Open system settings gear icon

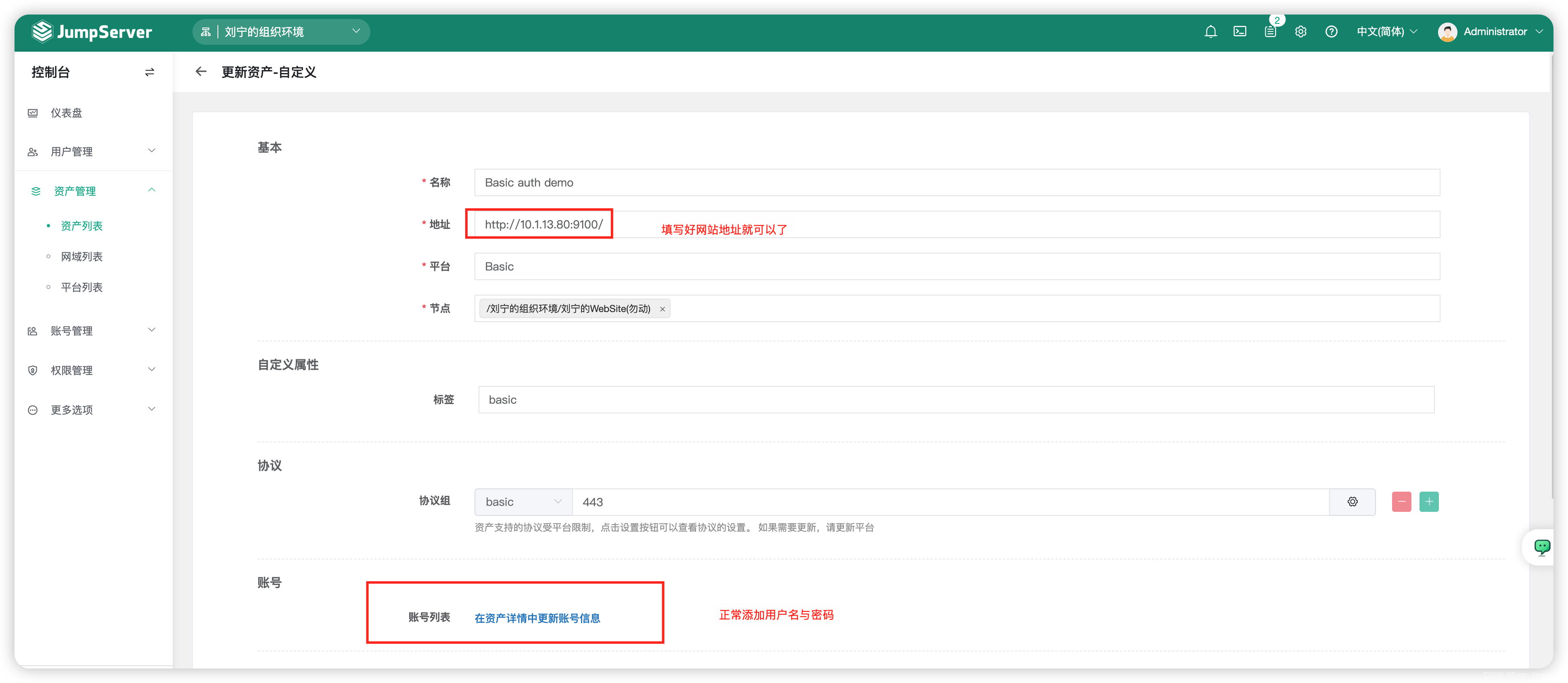click(x=1301, y=31)
